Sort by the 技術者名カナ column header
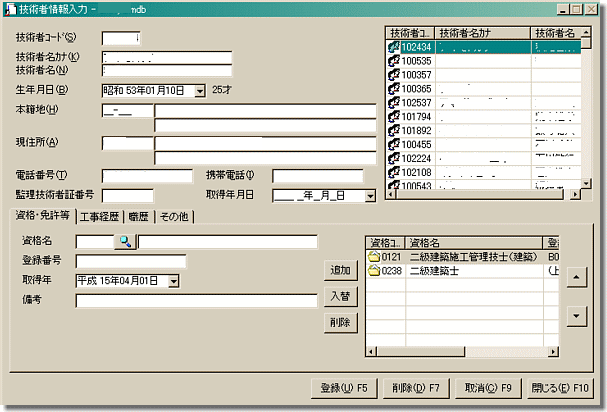Screen dimensions: 607x412 [483, 32]
